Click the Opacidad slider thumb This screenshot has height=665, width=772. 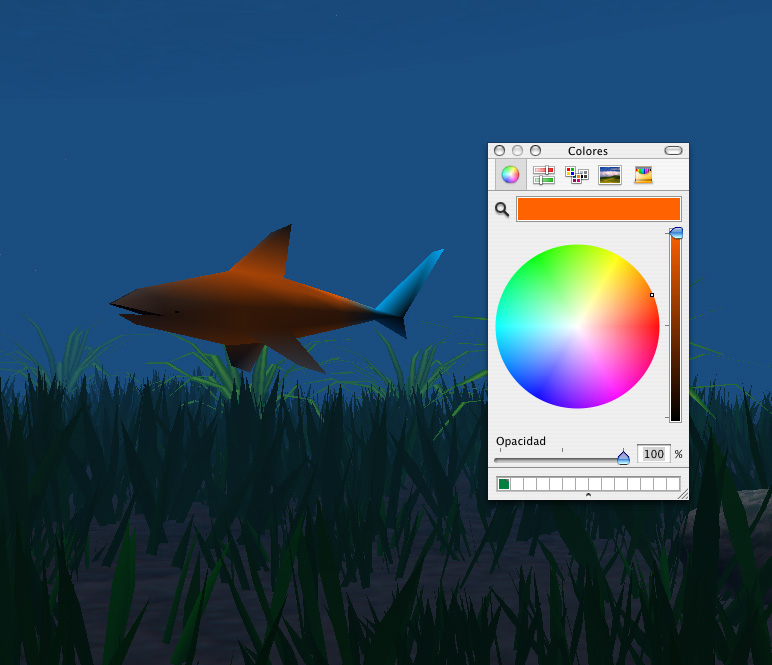click(623, 457)
